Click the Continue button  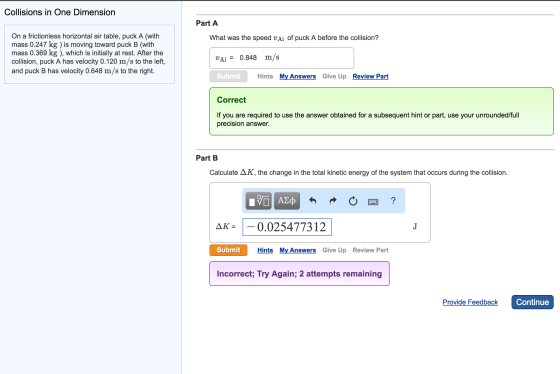pyautogui.click(x=532, y=302)
